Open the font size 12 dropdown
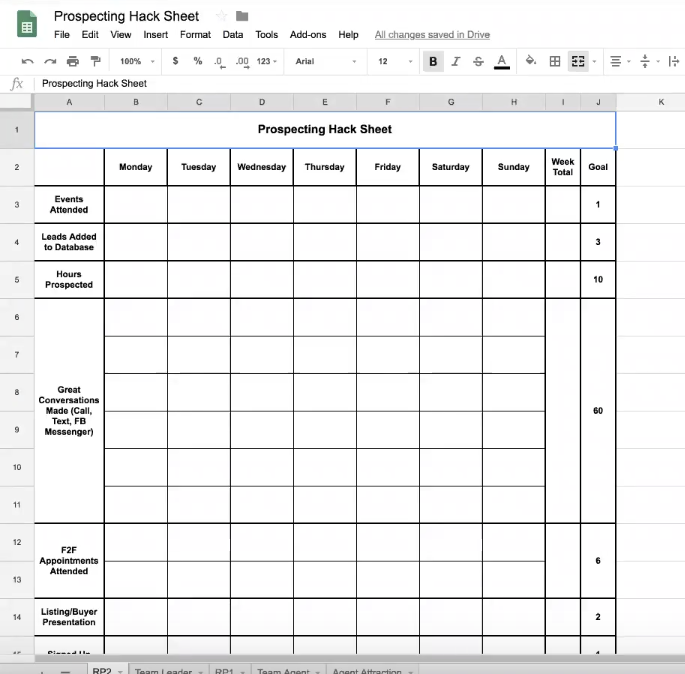This screenshot has height=674, width=685. 395,62
